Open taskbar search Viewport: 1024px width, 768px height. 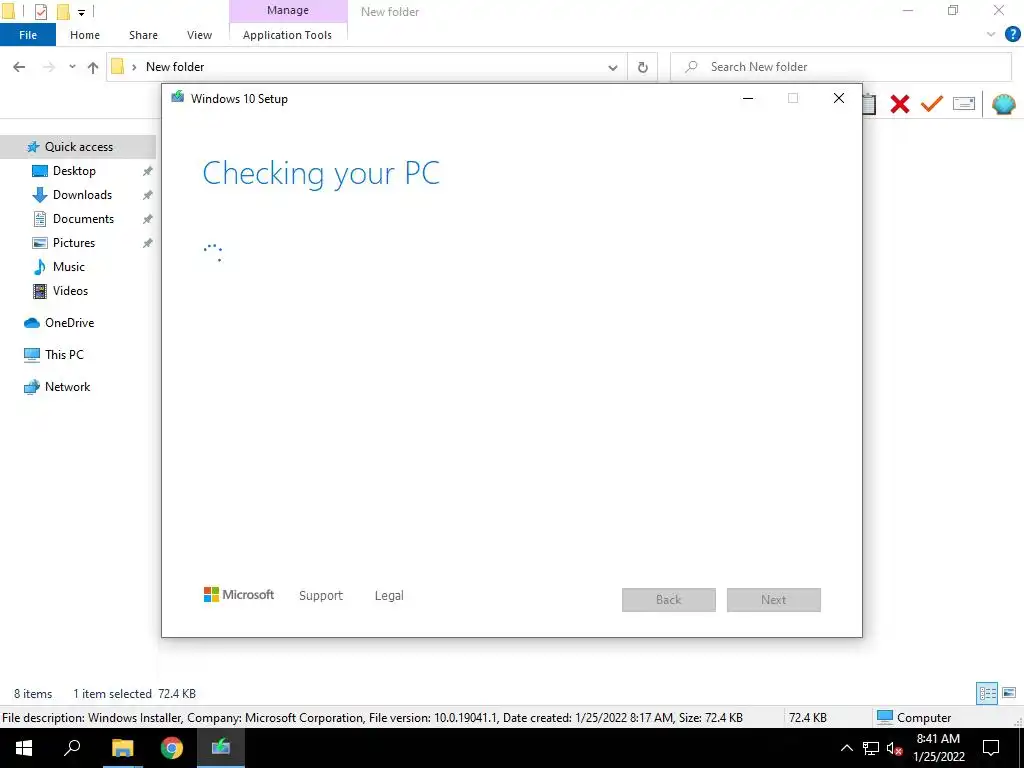72,748
